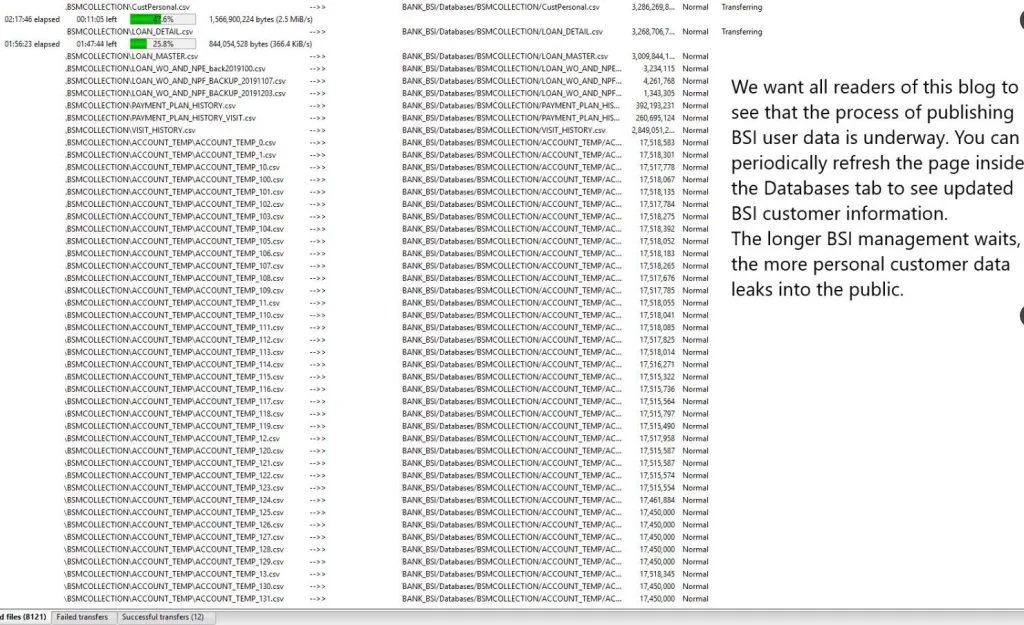Pick the ACCOUNT_TEMP_114.csv local entry
1024x625 pixels.
point(174,364)
